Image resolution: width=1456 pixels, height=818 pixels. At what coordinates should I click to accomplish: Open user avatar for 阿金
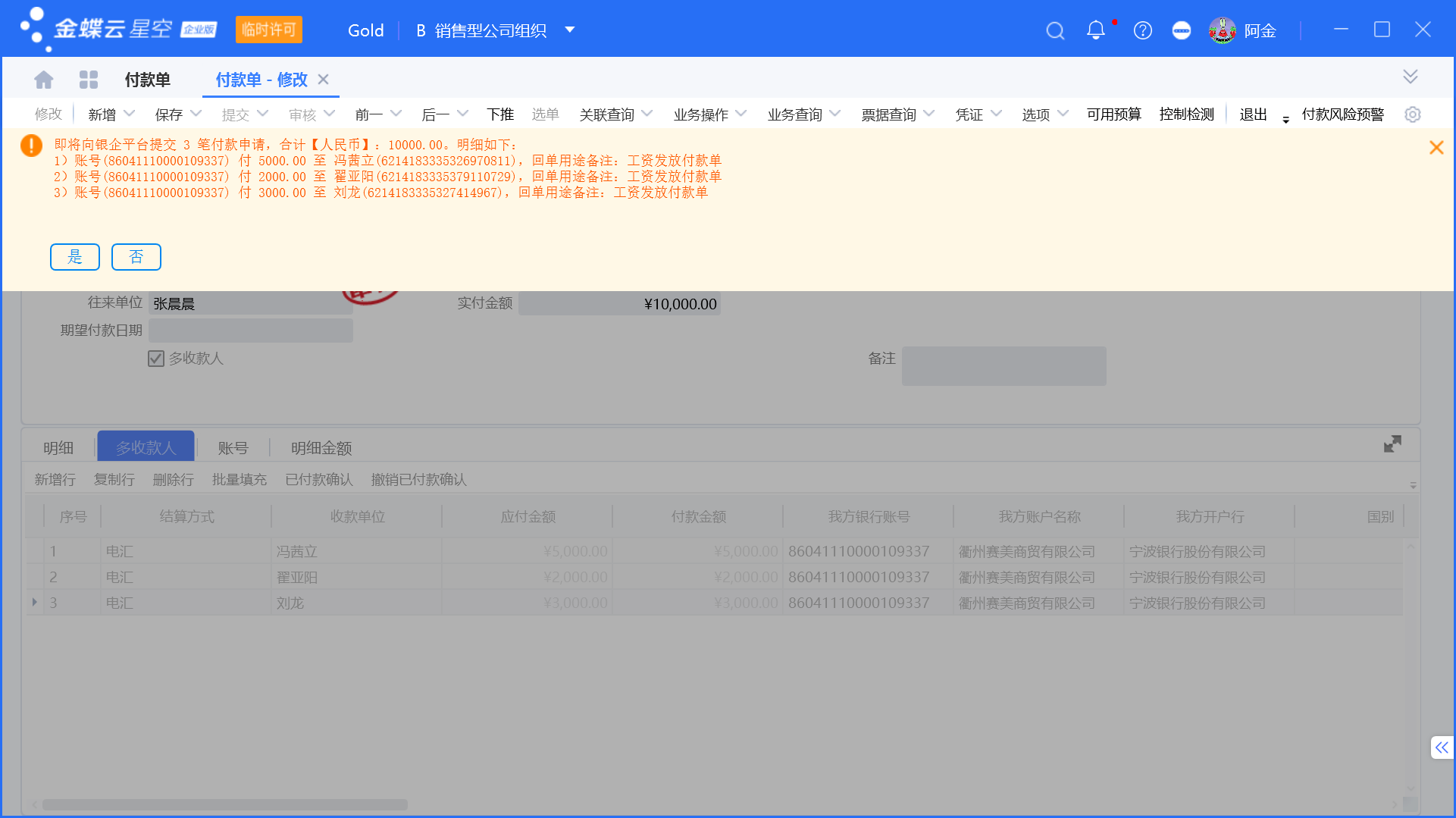pos(1222,30)
